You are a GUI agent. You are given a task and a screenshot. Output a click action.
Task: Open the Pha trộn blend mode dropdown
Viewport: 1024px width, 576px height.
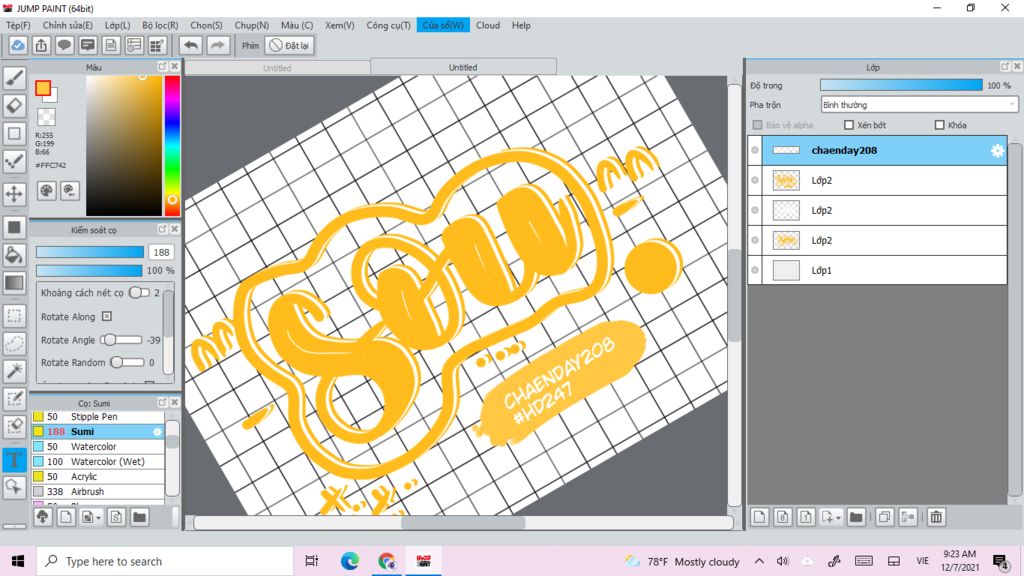pyautogui.click(x=919, y=104)
